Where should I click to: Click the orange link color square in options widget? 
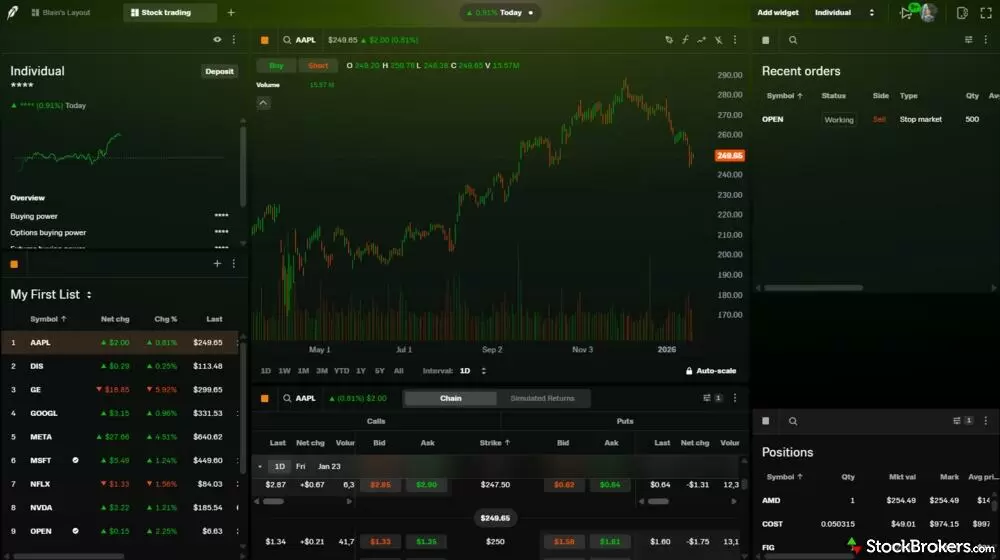coord(265,398)
